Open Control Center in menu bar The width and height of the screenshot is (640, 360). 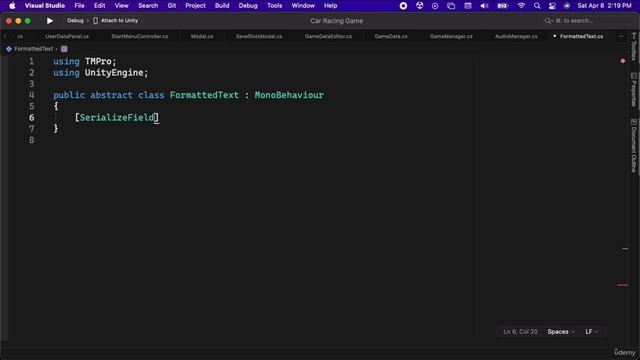[x=552, y=6]
